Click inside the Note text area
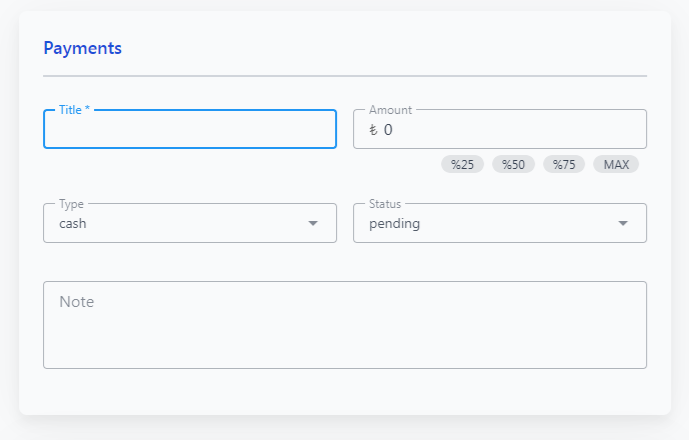This screenshot has height=440, width=689. (345, 325)
